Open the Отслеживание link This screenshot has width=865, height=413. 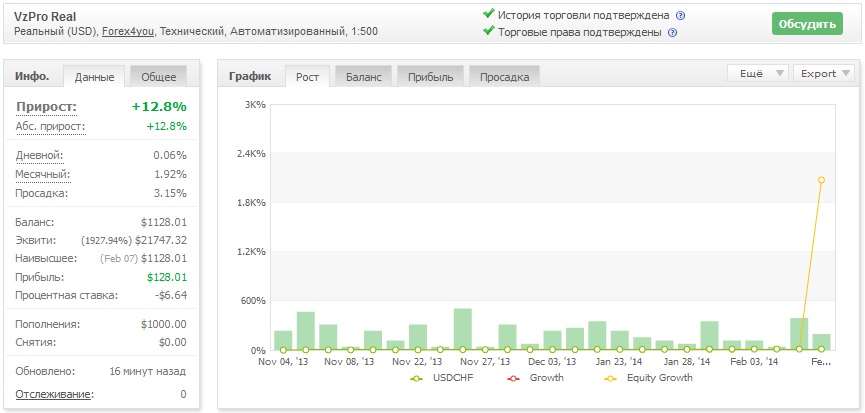(x=55, y=394)
